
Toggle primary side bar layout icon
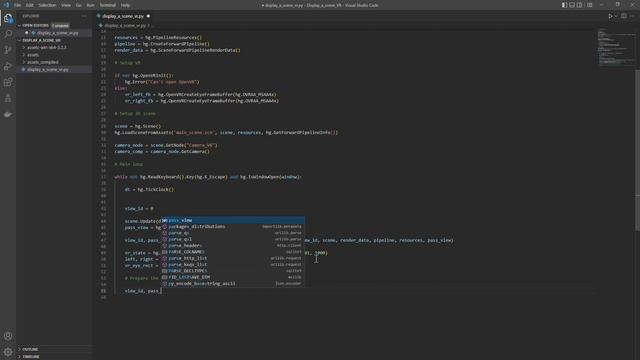564,5
